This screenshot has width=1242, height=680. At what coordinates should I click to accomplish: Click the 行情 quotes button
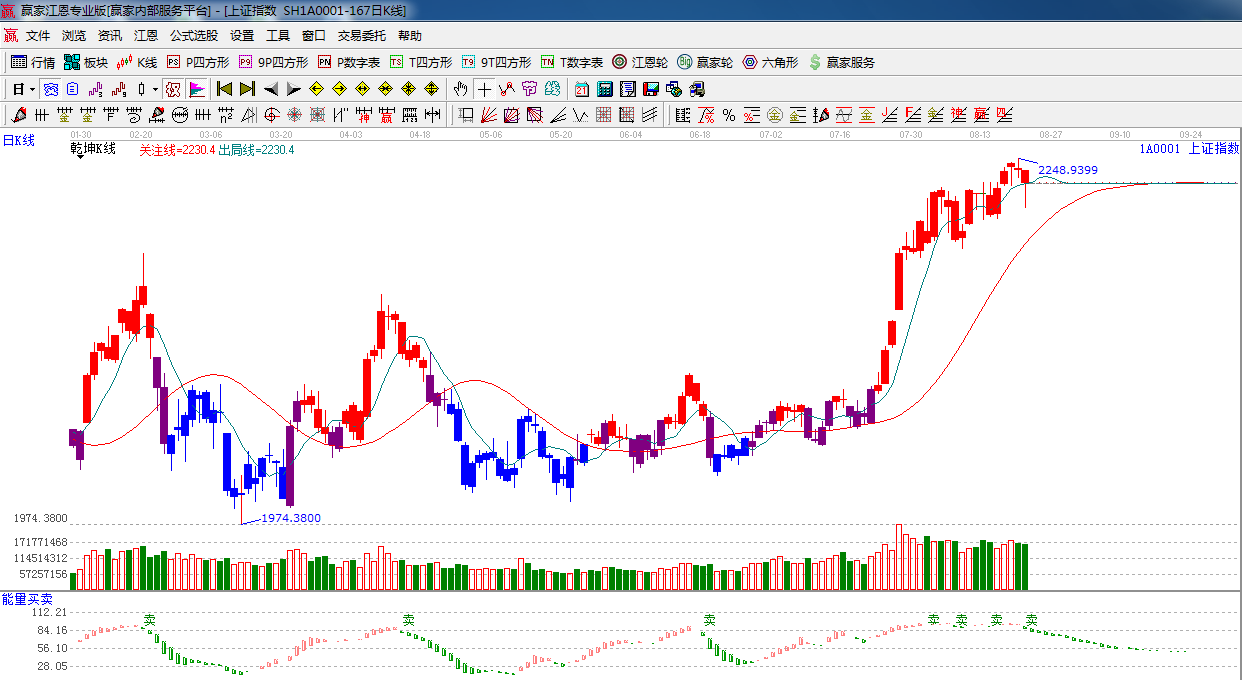pos(33,62)
